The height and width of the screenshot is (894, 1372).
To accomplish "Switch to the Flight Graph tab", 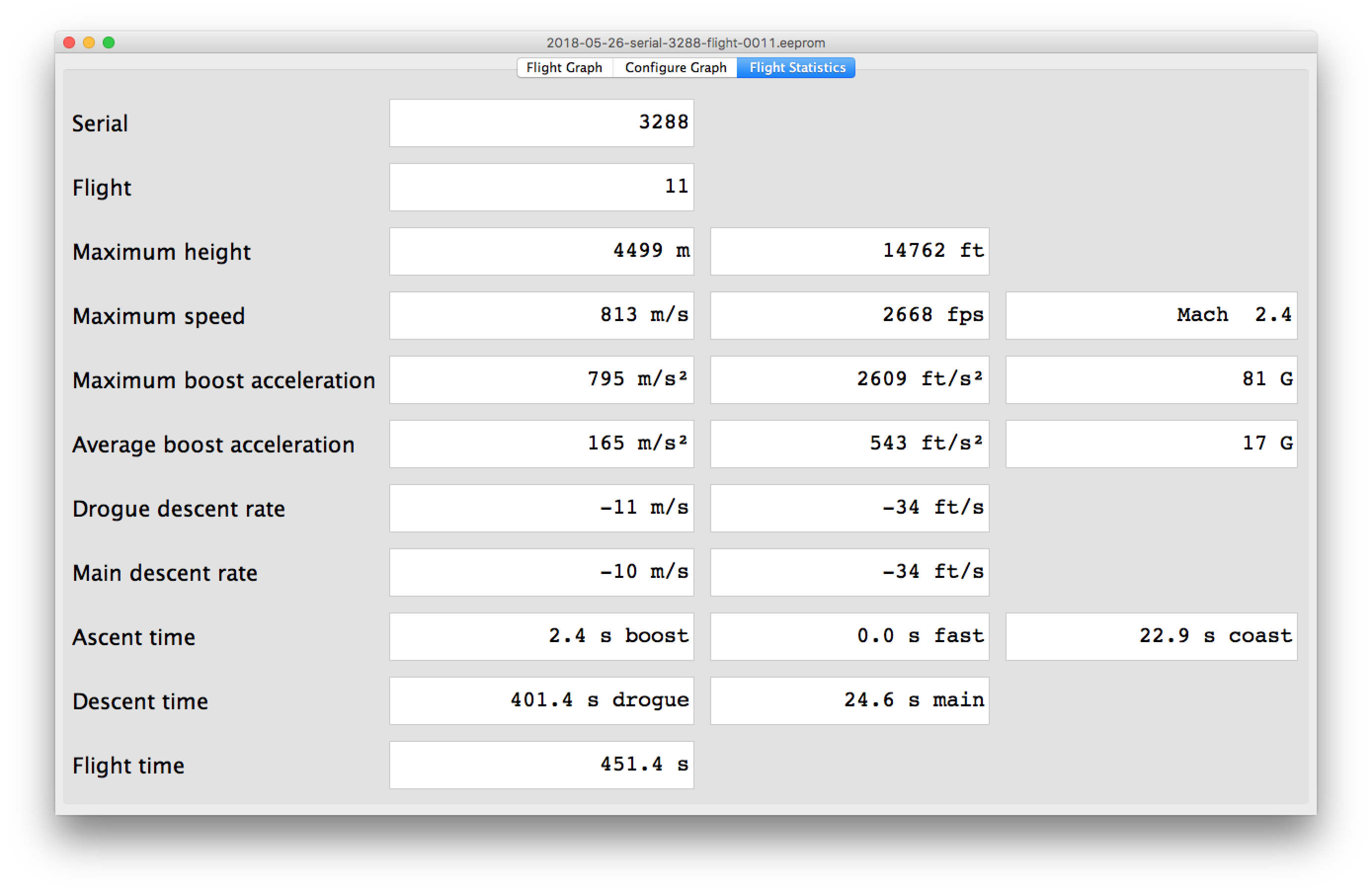I will (564, 68).
